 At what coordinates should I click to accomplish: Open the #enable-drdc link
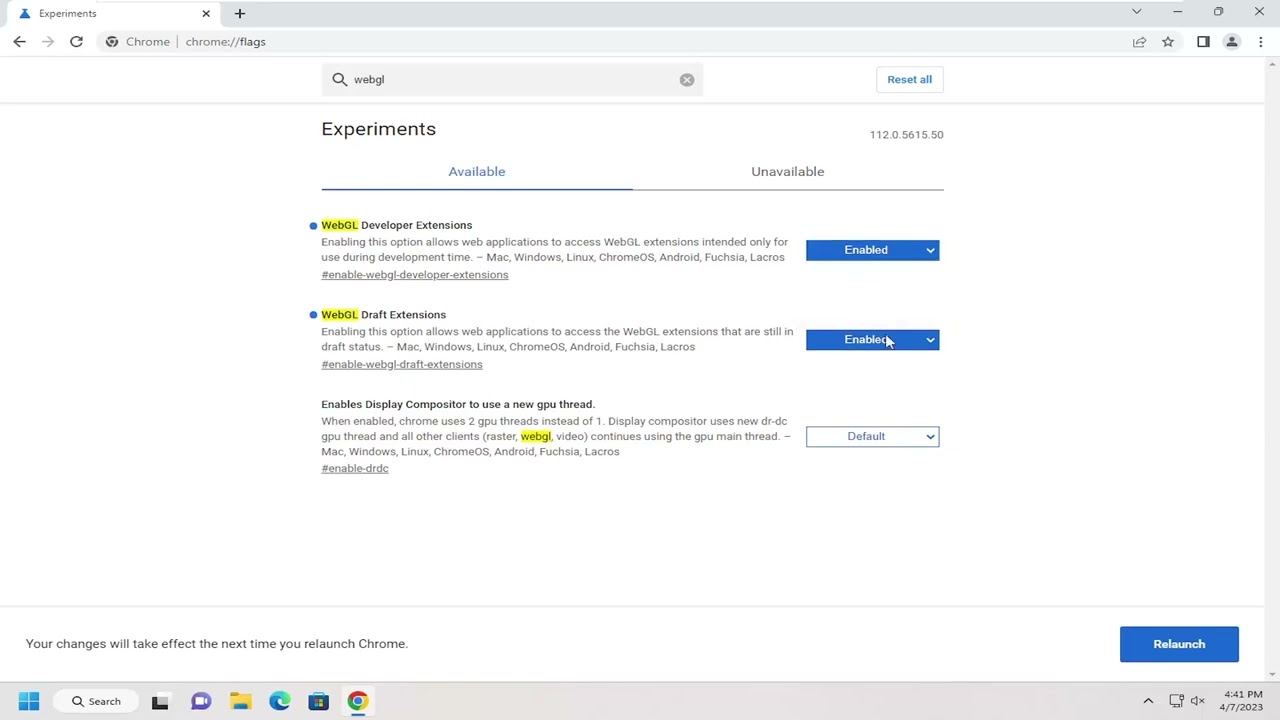click(355, 469)
